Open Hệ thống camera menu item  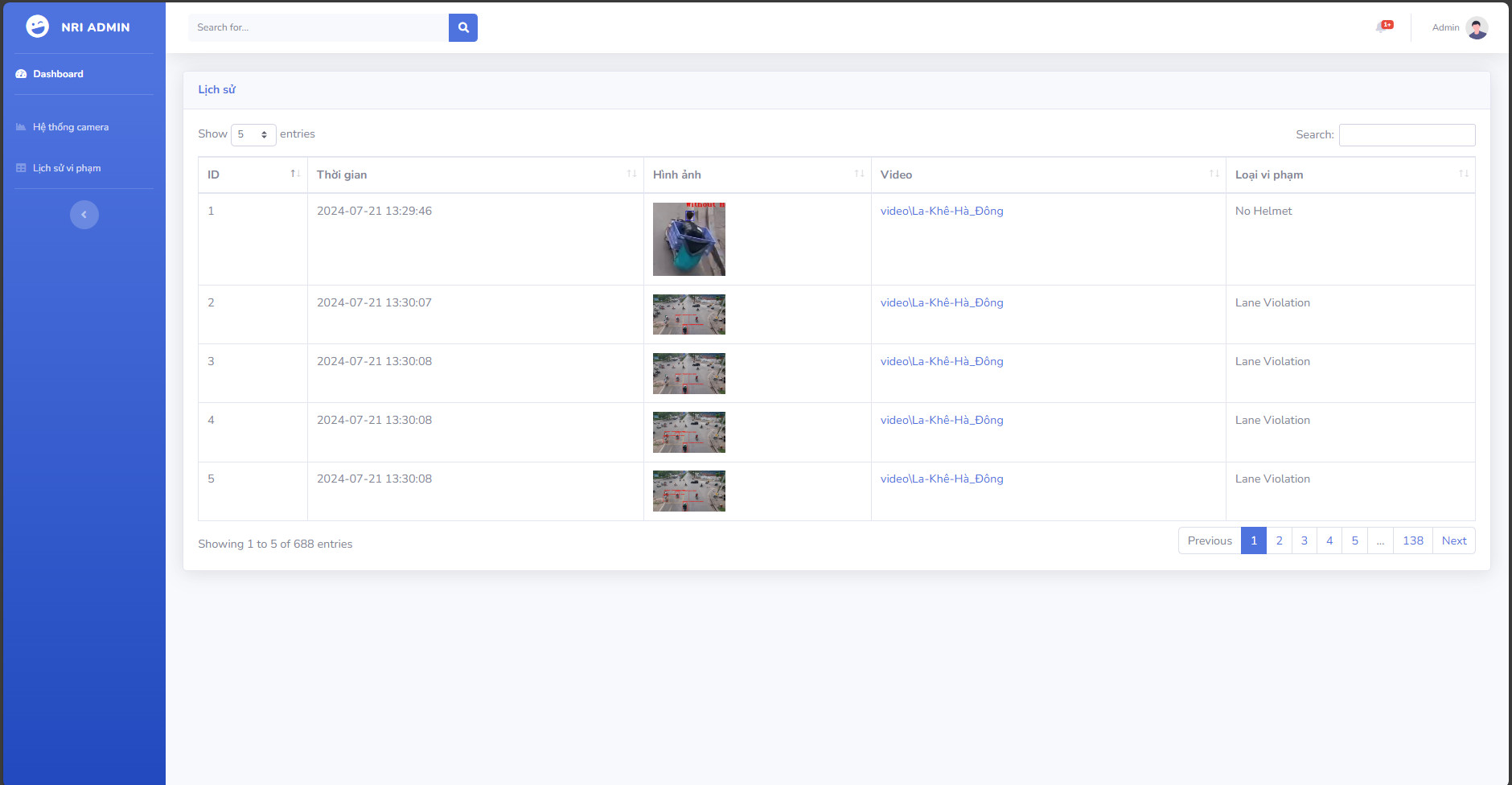pos(71,127)
